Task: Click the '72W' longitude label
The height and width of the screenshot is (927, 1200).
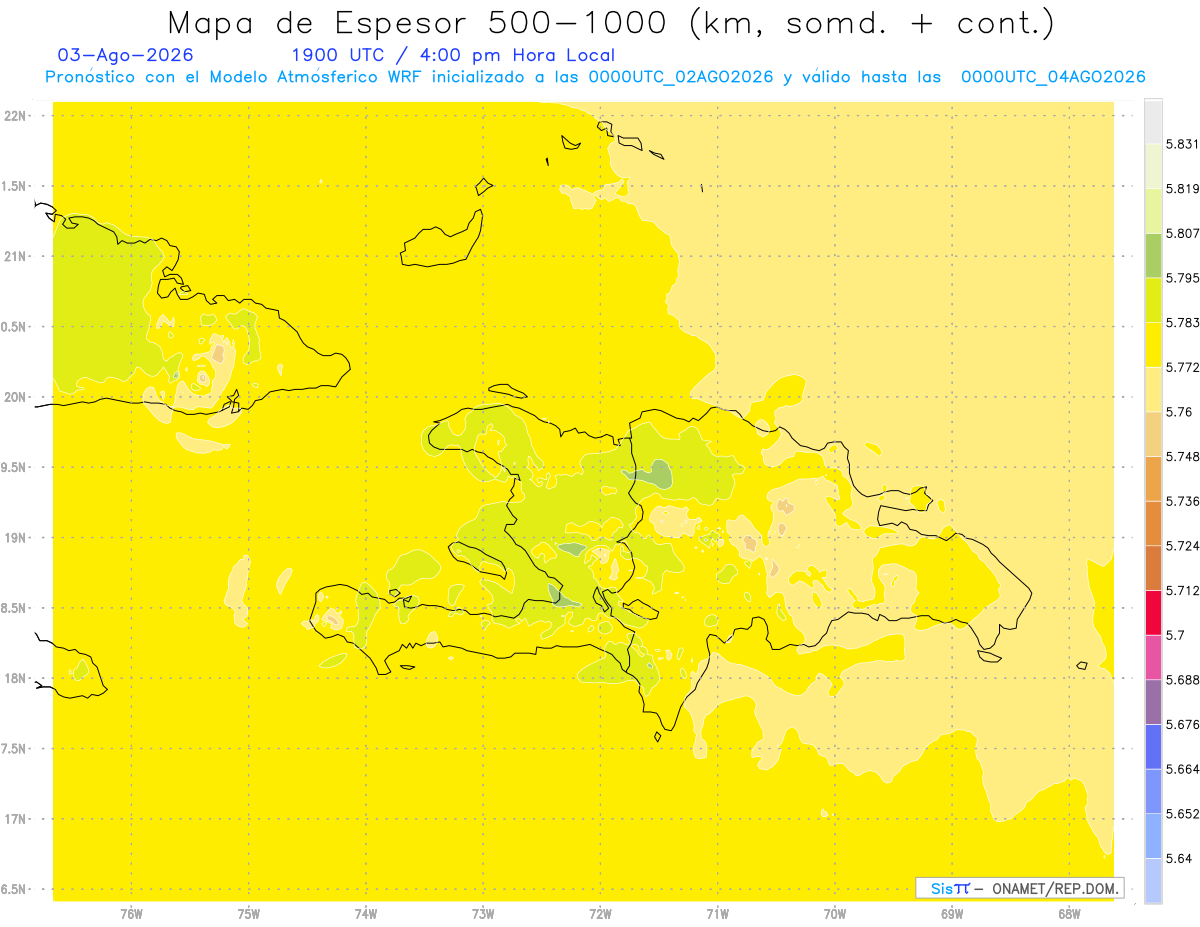Action: pos(600,914)
